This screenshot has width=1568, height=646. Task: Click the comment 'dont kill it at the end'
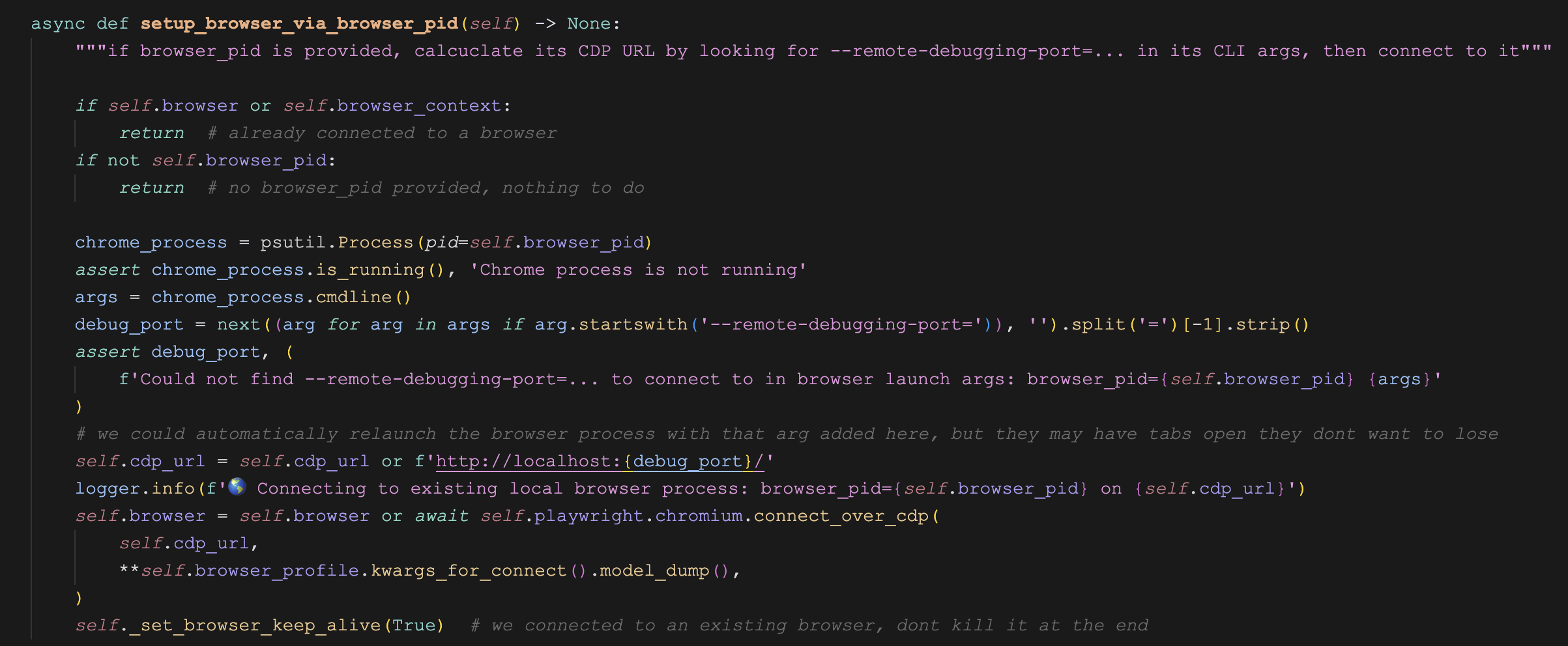(1022, 625)
